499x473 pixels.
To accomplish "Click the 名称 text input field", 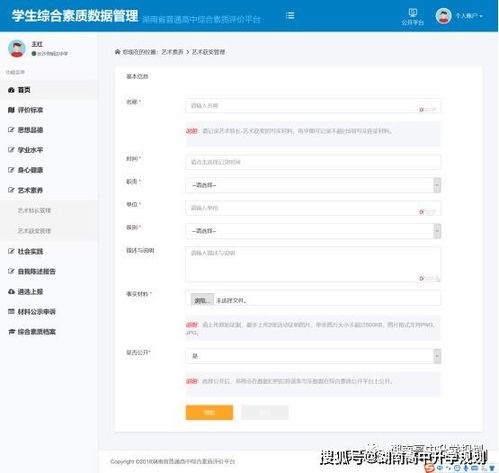I will [x=313, y=106].
